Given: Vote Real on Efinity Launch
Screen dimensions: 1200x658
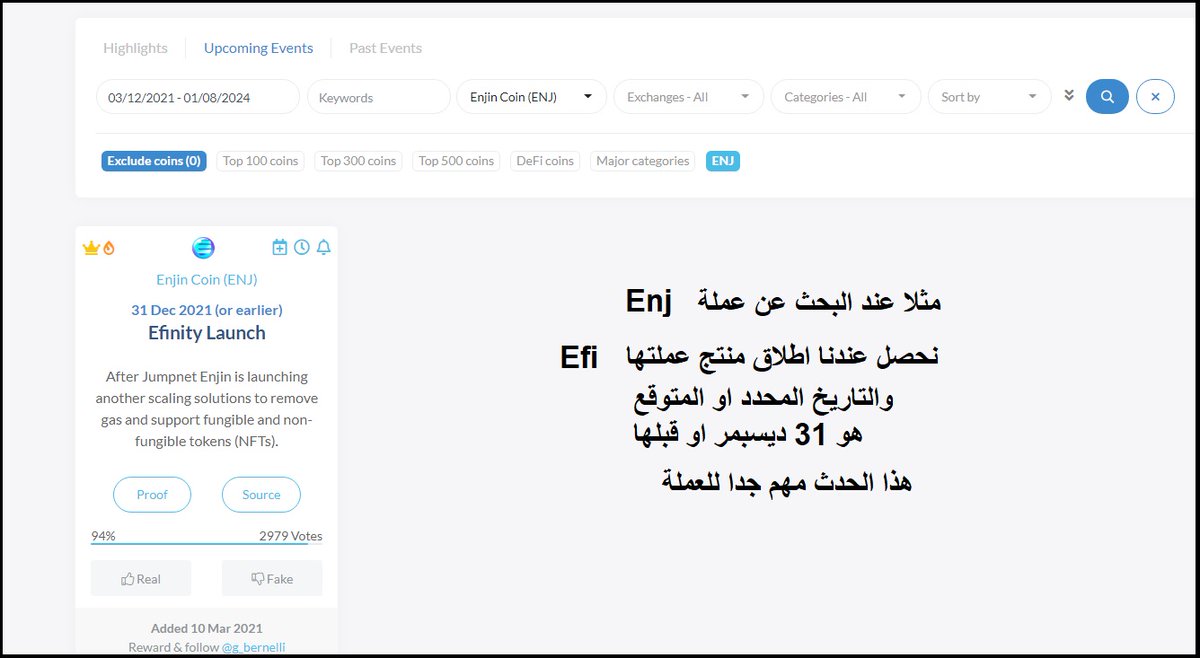Looking at the screenshot, I should (141, 579).
